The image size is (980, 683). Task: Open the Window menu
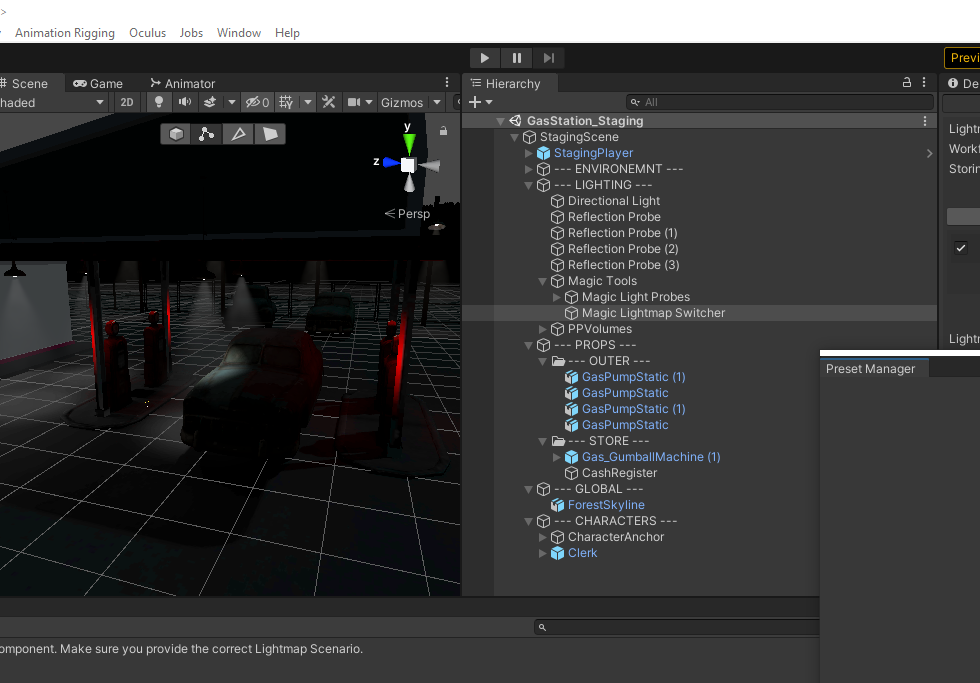[239, 32]
